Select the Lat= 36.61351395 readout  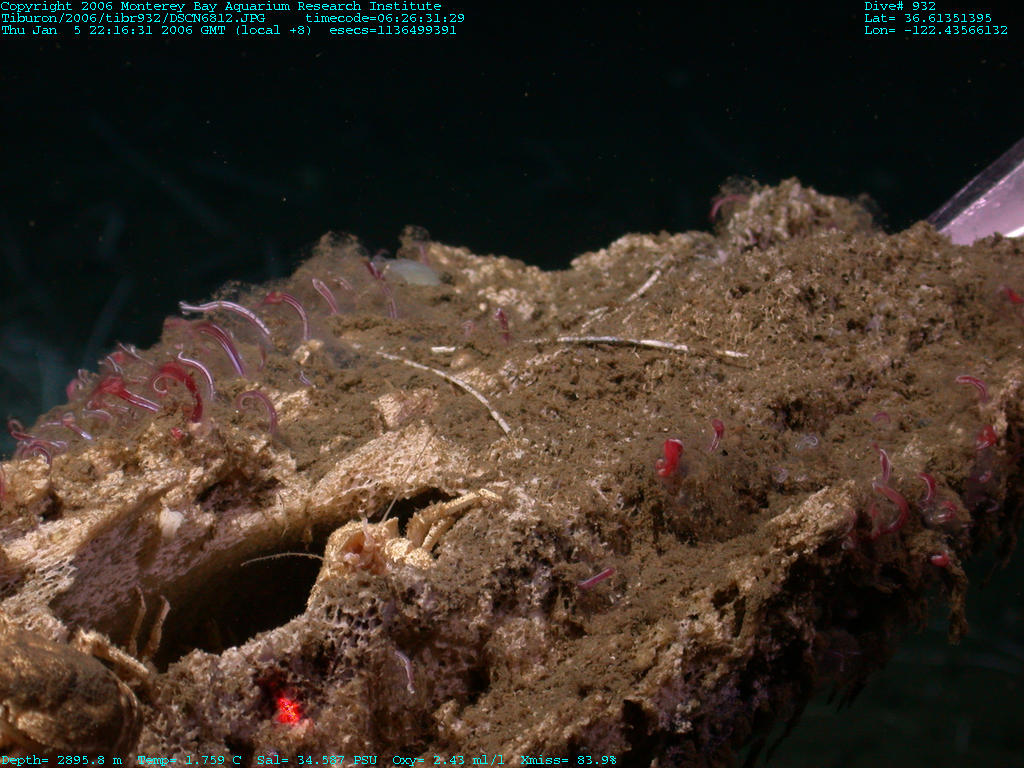pos(928,18)
